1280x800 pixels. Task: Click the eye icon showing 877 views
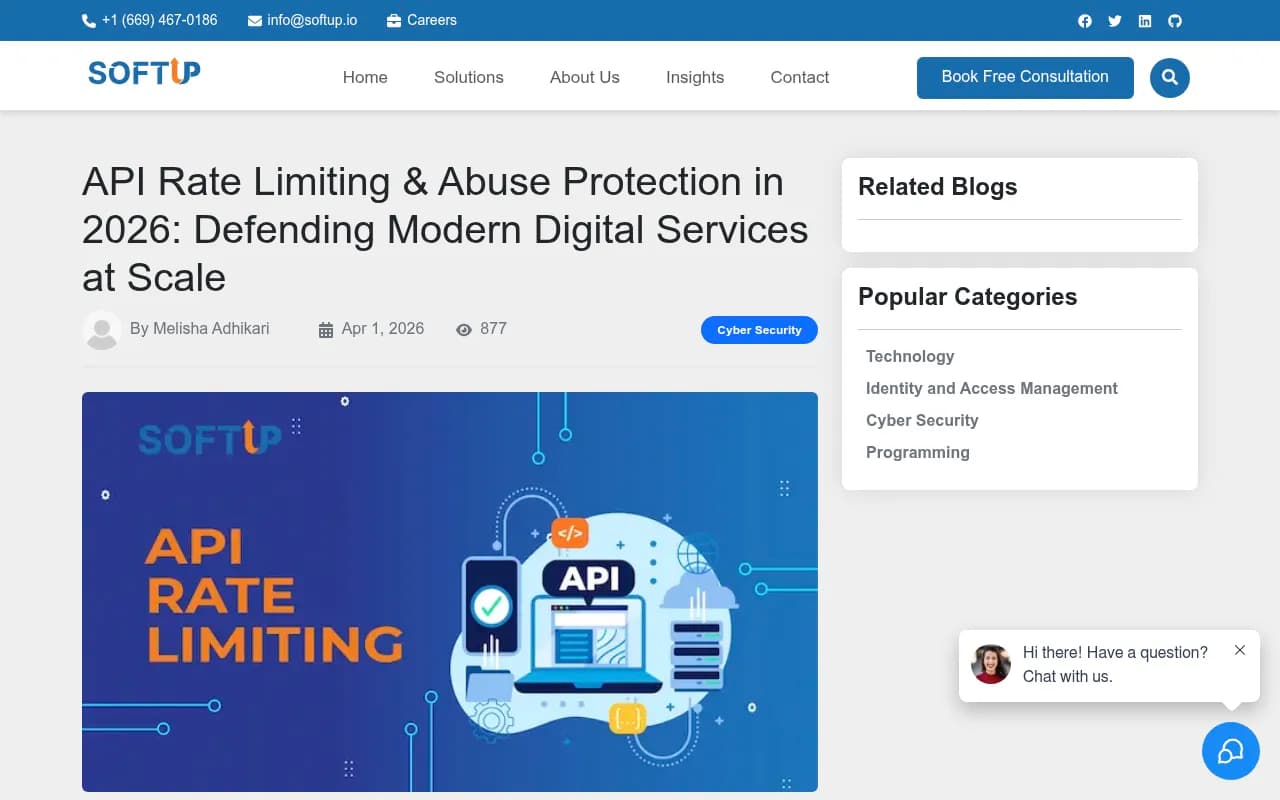pyautogui.click(x=464, y=329)
